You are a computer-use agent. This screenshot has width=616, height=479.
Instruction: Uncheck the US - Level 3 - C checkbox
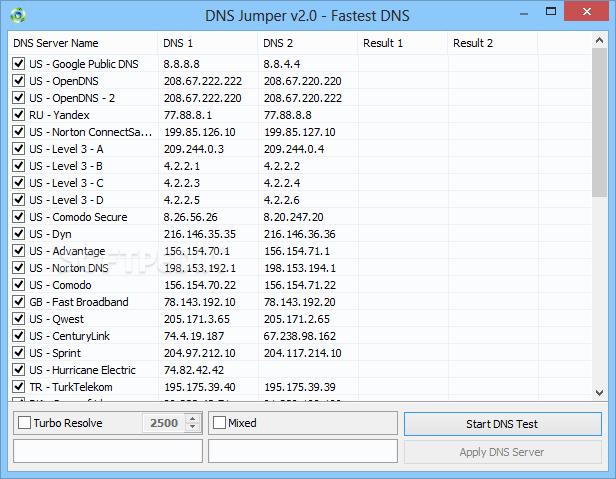point(18,183)
